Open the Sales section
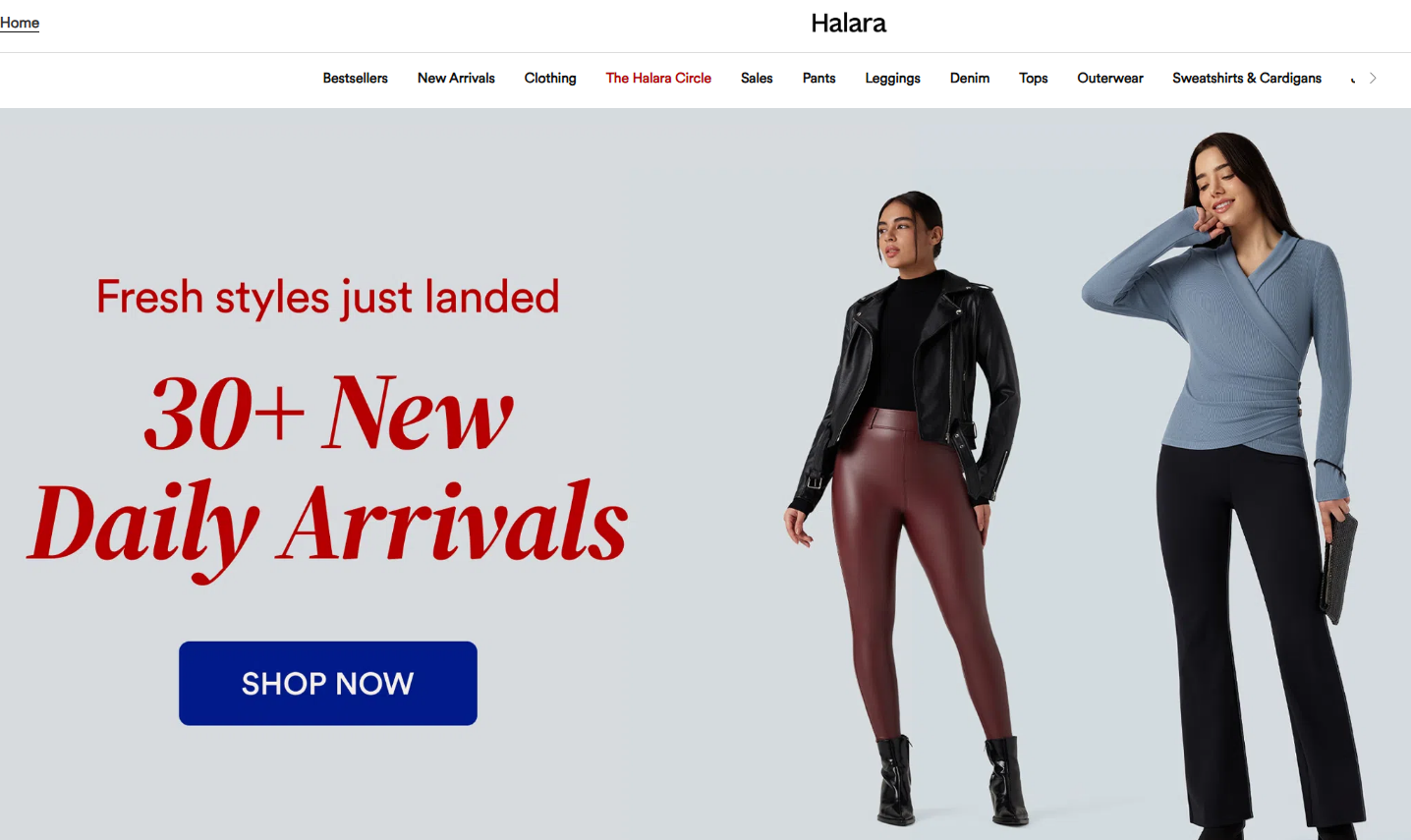Image resolution: width=1411 pixels, height=840 pixels. pyautogui.click(x=757, y=78)
